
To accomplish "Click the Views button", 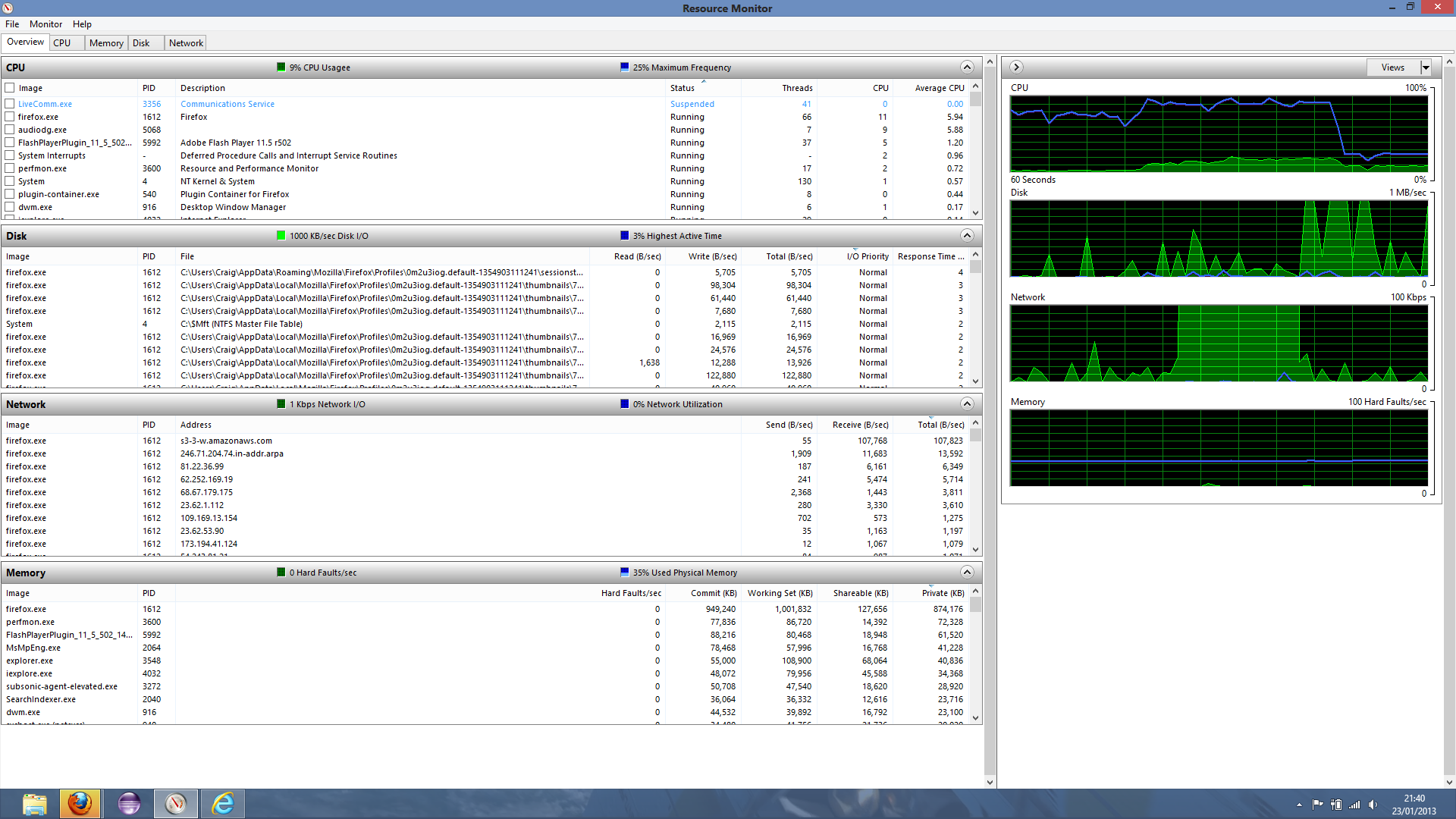I will tap(1393, 67).
